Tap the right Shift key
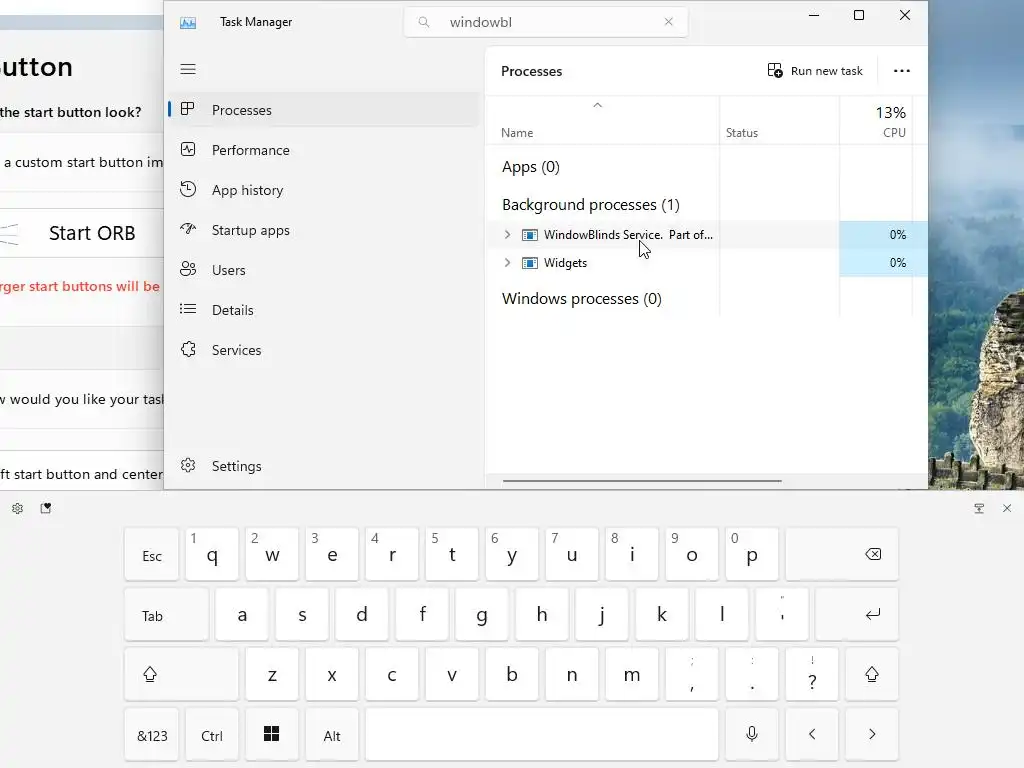This screenshot has height=768, width=1024. click(x=872, y=675)
